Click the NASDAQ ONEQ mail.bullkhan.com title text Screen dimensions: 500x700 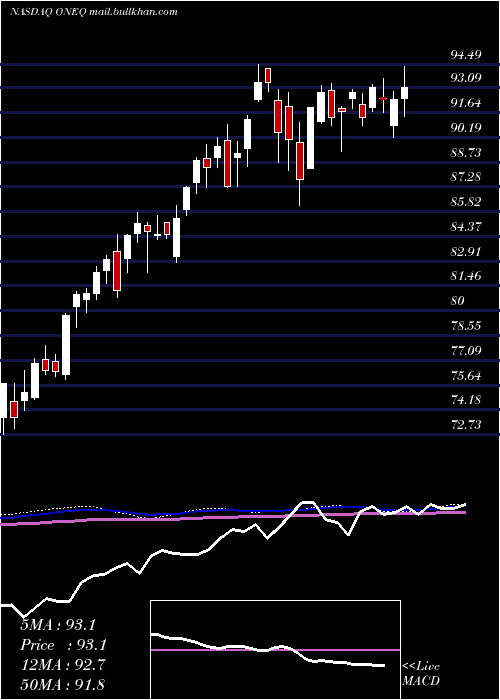coord(93,12)
